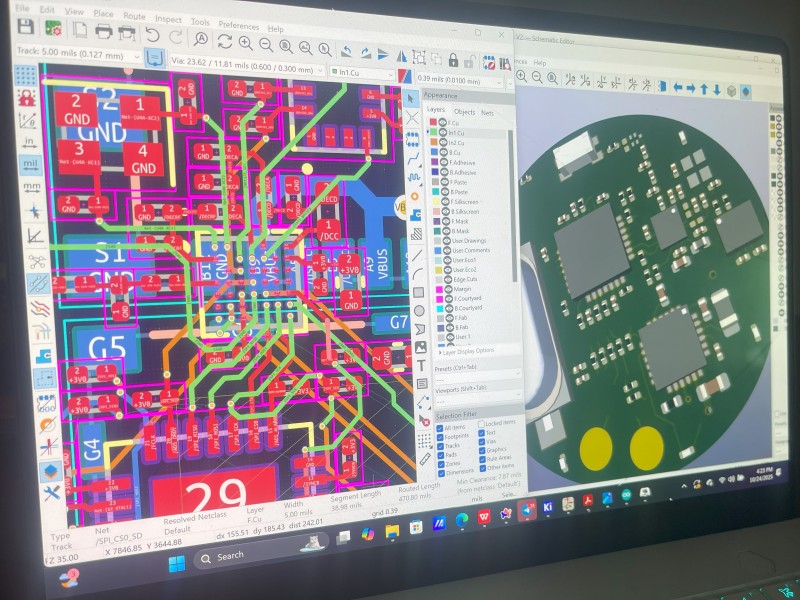Click Margin layer magenta color swatch
This screenshot has height=600, width=800.
[439, 289]
